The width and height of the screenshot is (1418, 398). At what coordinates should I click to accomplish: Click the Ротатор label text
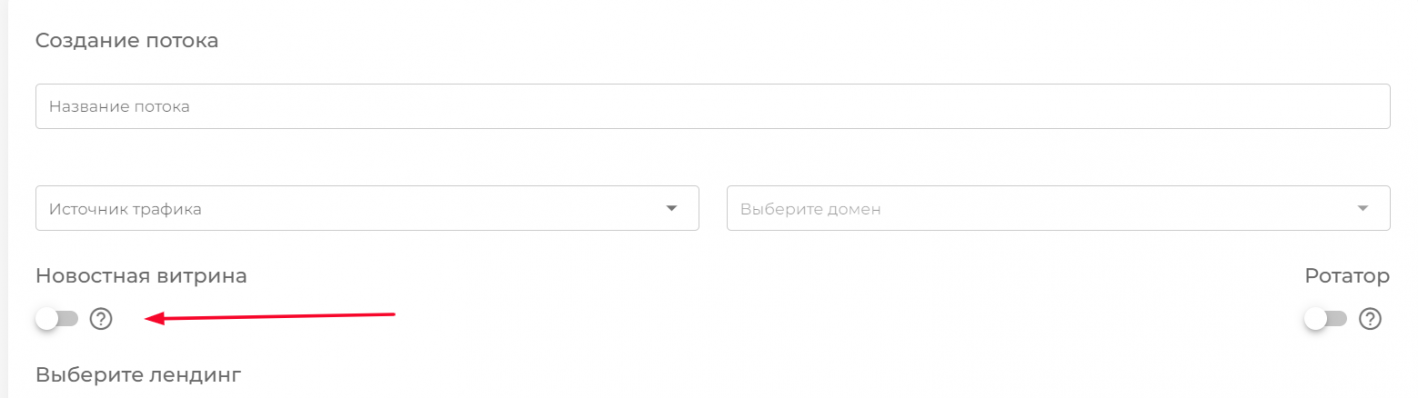point(1347,276)
